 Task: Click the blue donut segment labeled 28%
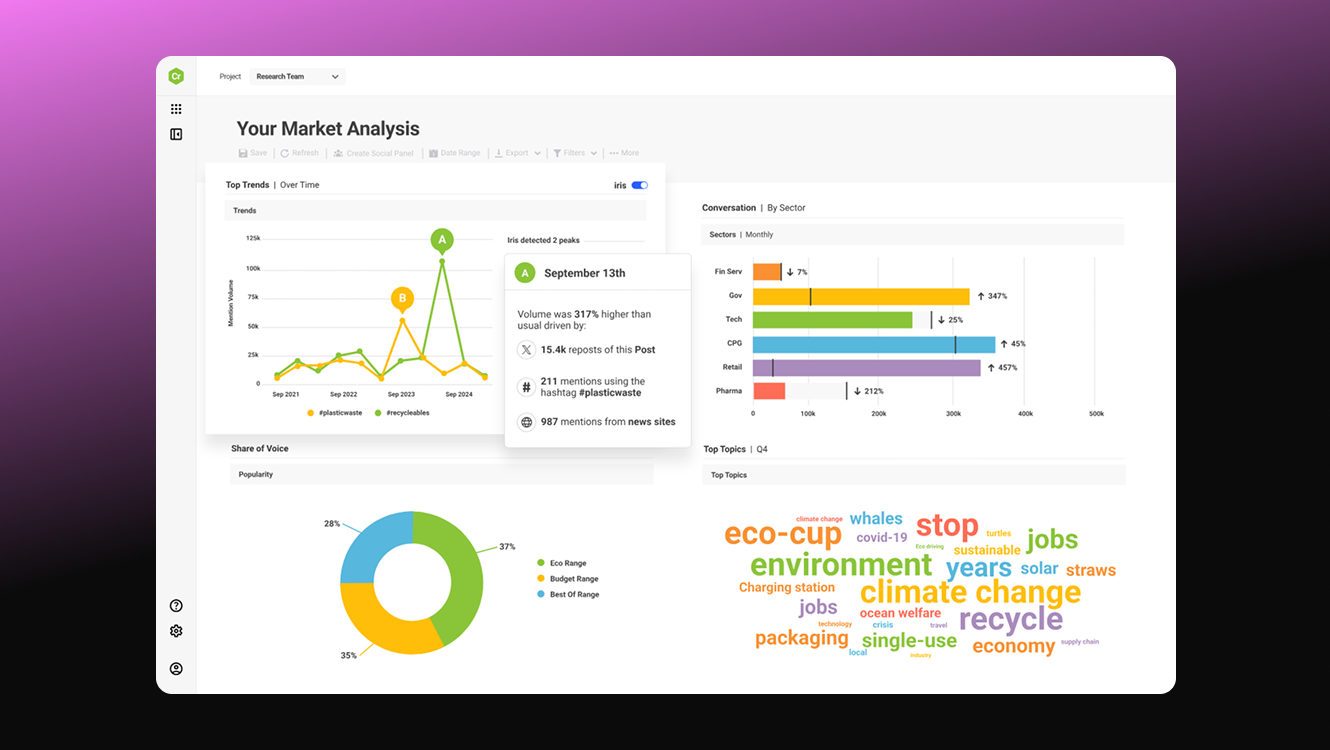(372, 548)
